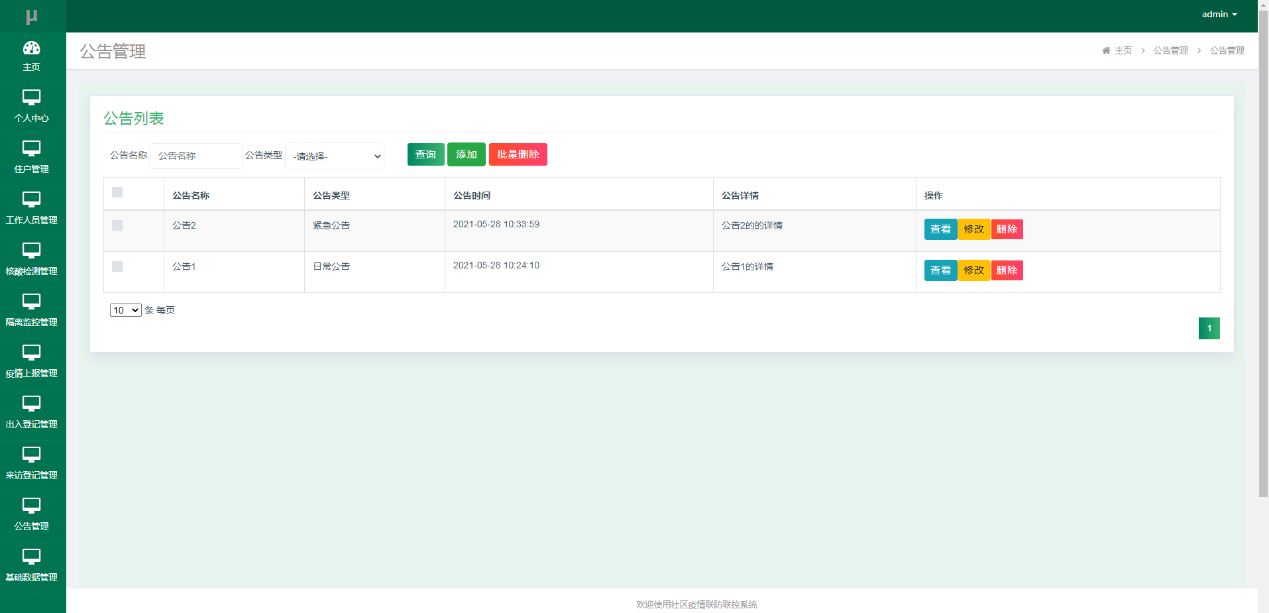Screen dimensions: 1269x613
Task: Click the 添加 add button
Action: coord(466,154)
